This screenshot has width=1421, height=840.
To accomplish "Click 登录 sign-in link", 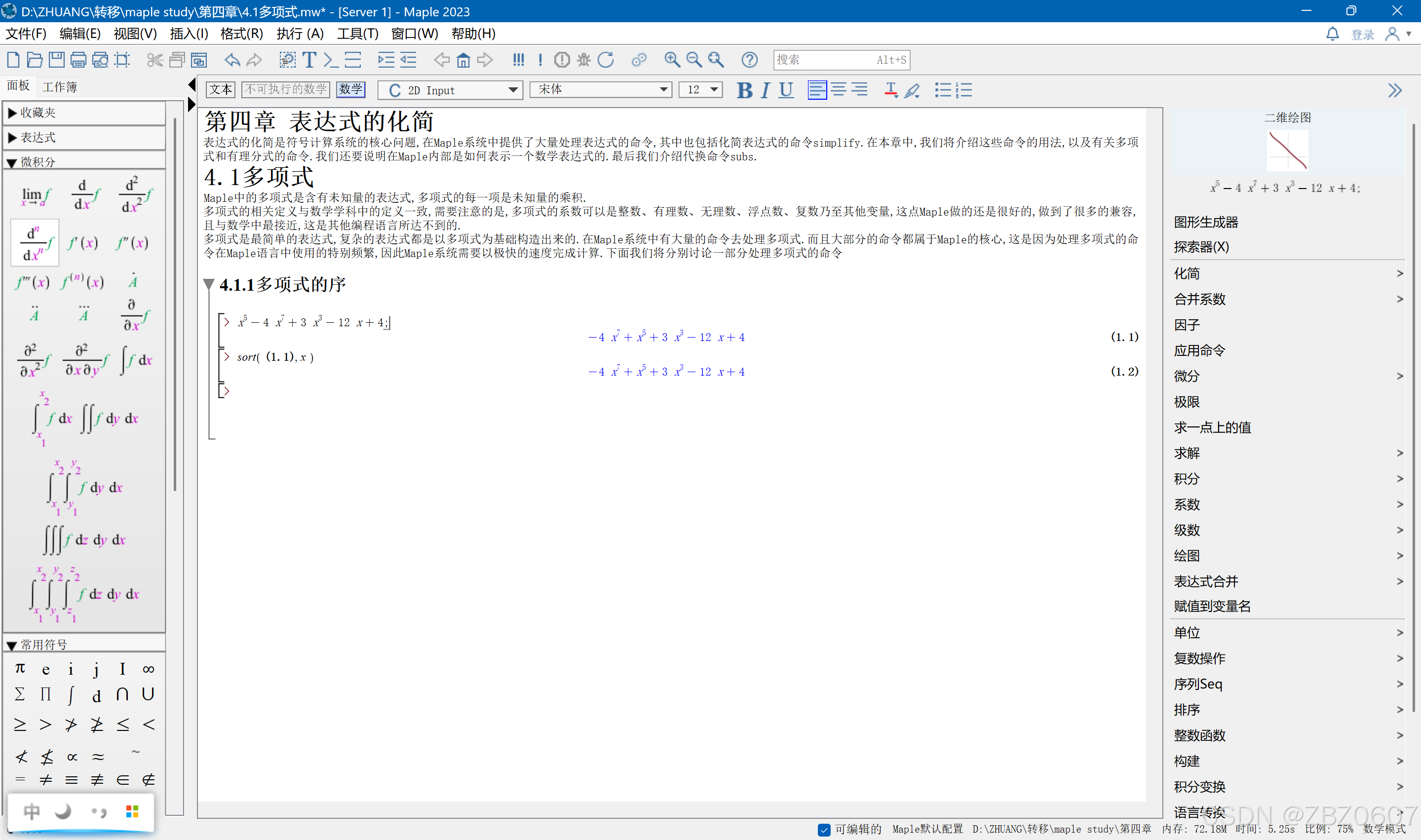I will (x=1362, y=35).
